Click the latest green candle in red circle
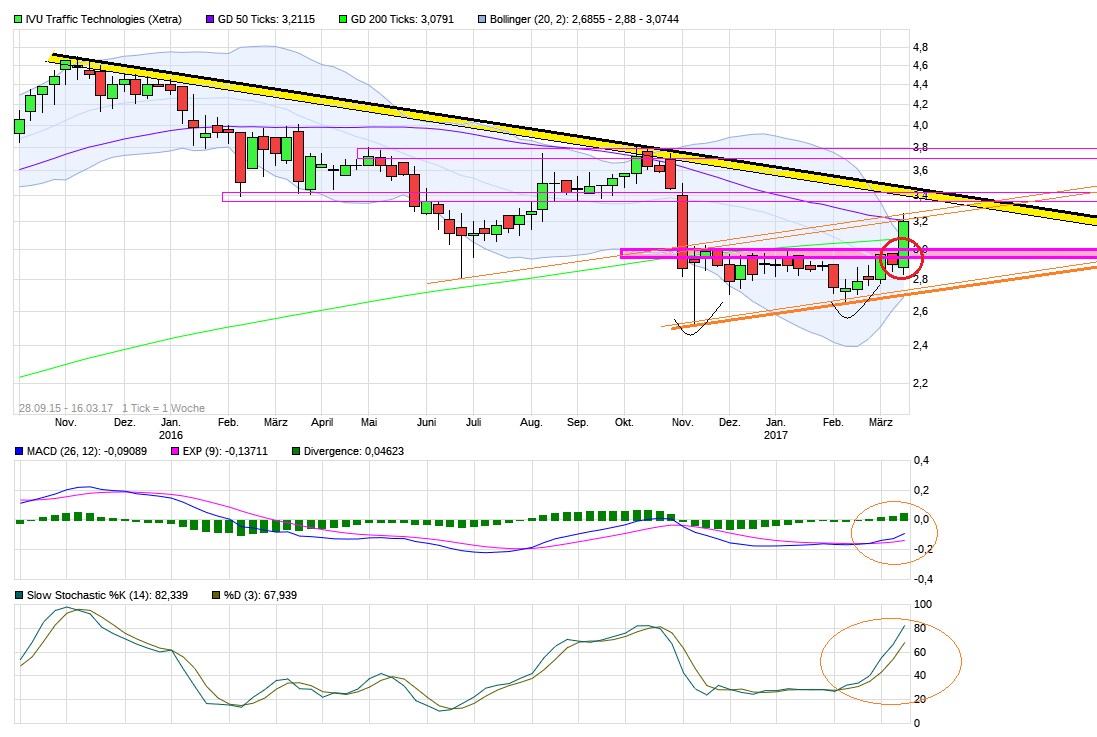Image resolution: width=1097 pixels, height=737 pixels. 903,244
